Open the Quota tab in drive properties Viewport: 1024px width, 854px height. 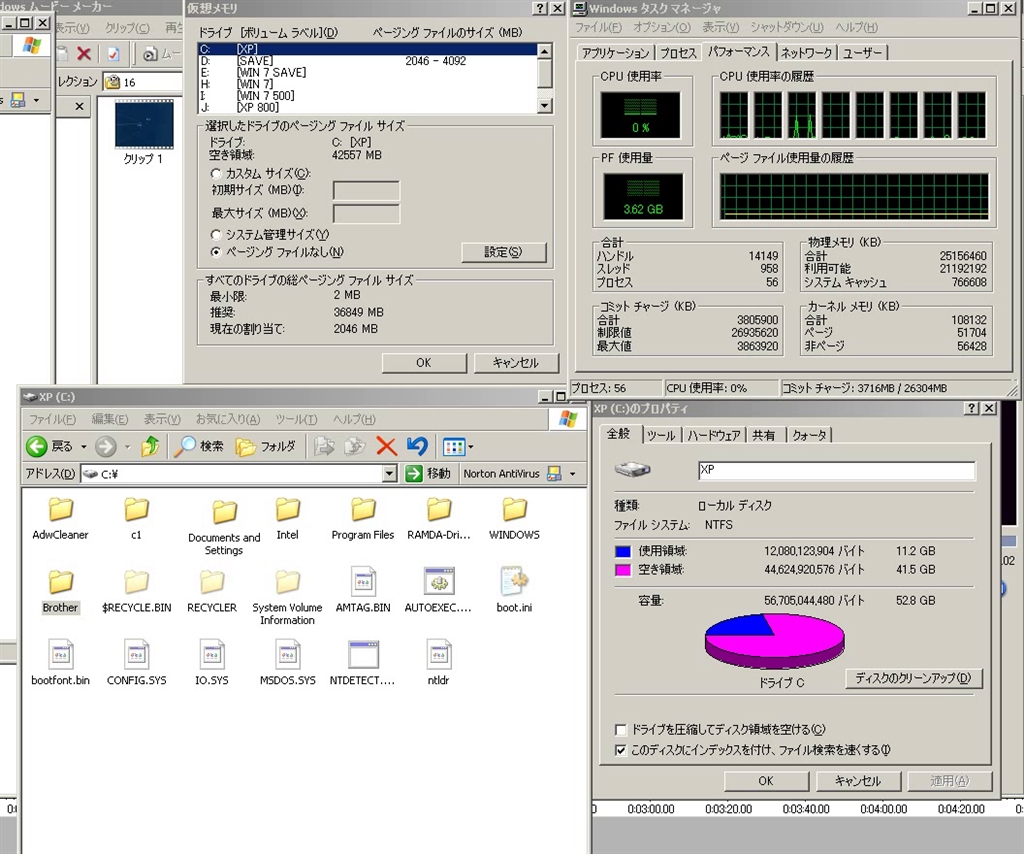[x=809, y=435]
